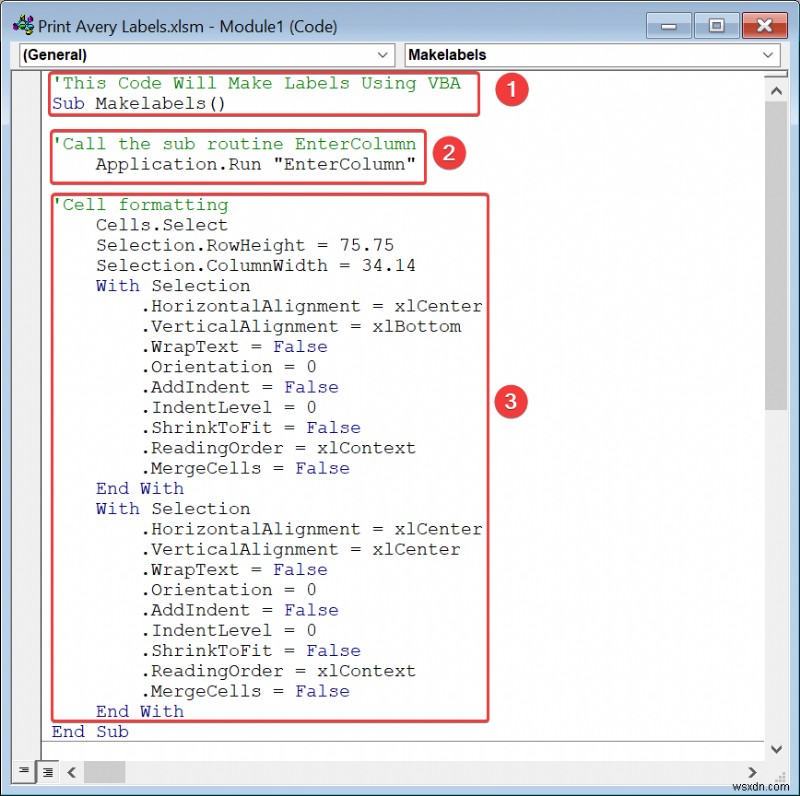Screen dimensions: 800x796
Task: Click the vertical scrollbar down arrow
Action: point(776,748)
